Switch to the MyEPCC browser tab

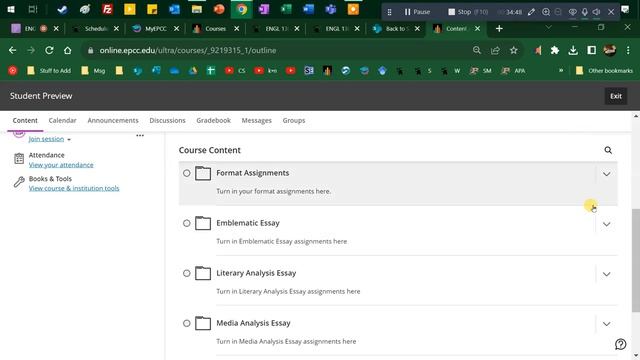tap(156, 29)
